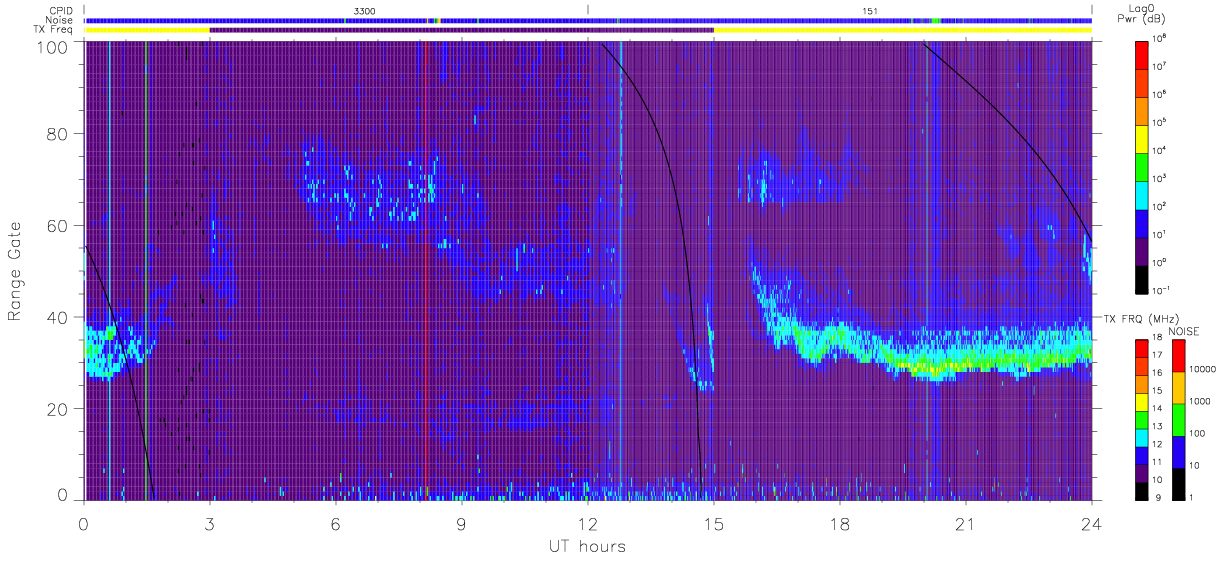Screen dimensions: 1228x567
Task: Click the yellow segment of the Lag0 Pwr colorbar
Action: (1143, 137)
